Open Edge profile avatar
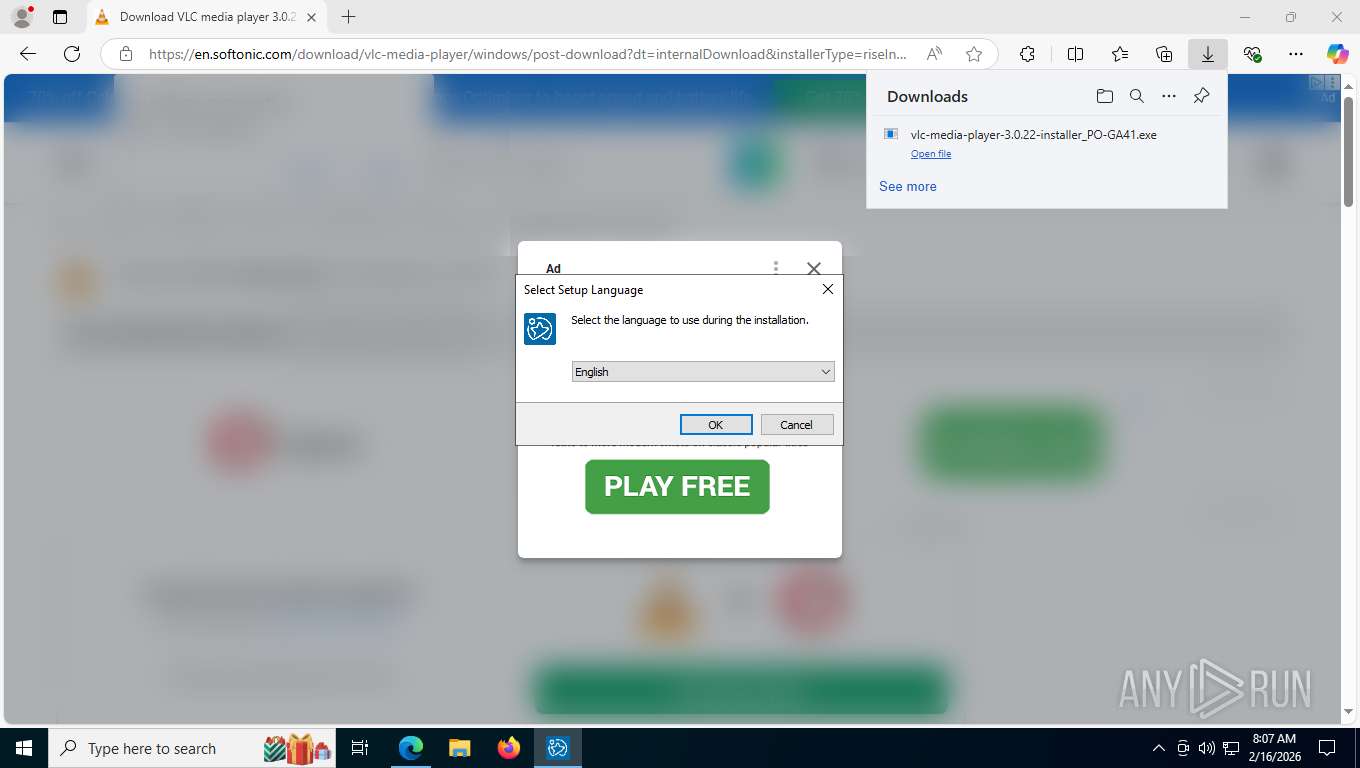Screen dimensions: 1360x768 pos(22,17)
